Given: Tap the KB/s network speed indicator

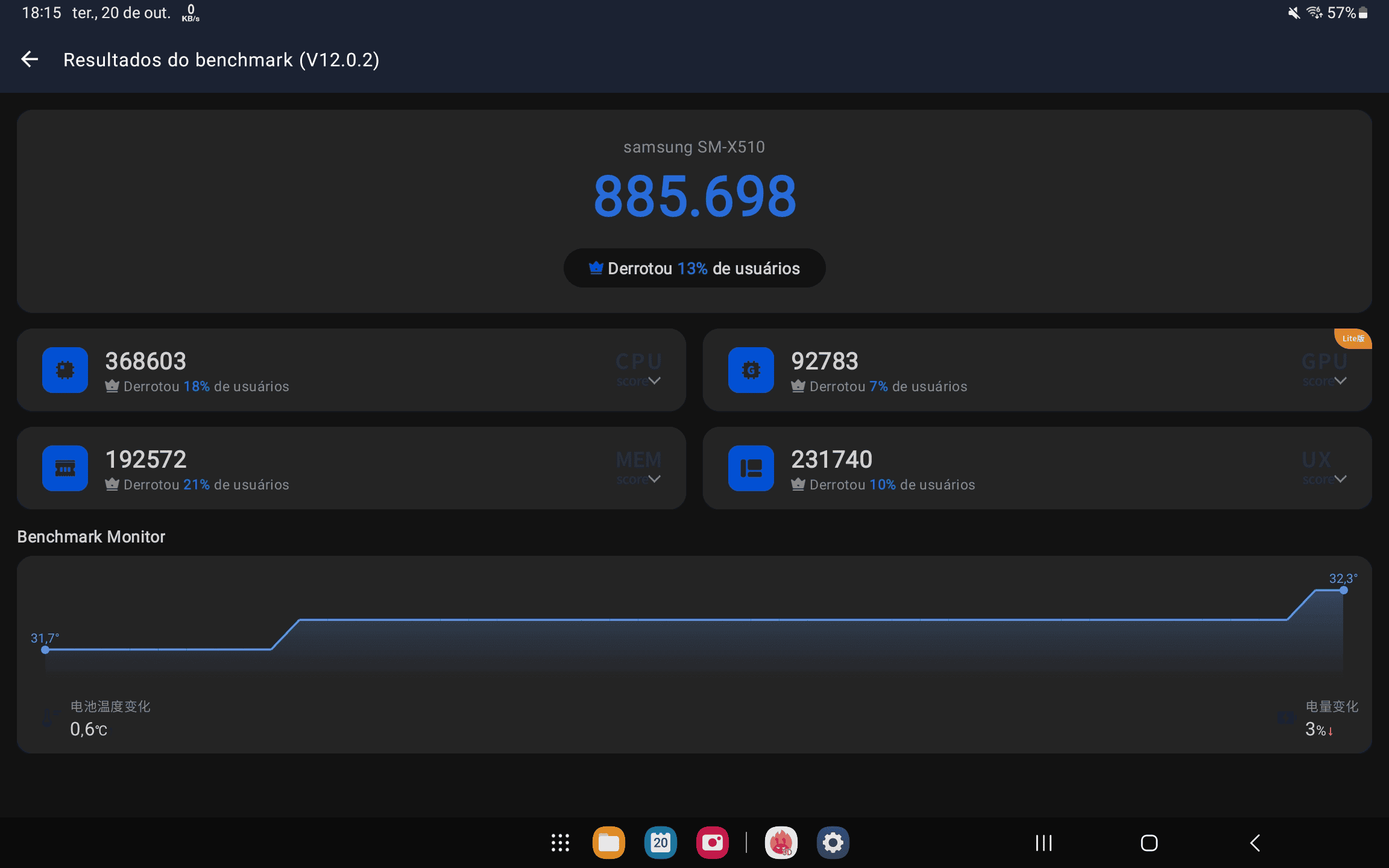Looking at the screenshot, I should click(191, 13).
